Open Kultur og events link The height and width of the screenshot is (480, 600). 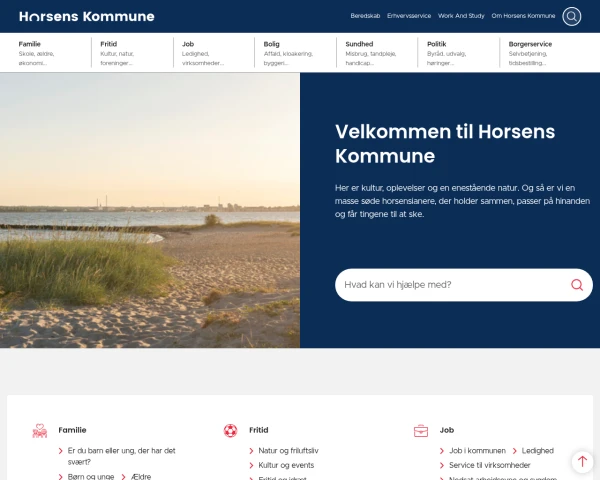tap(286, 465)
